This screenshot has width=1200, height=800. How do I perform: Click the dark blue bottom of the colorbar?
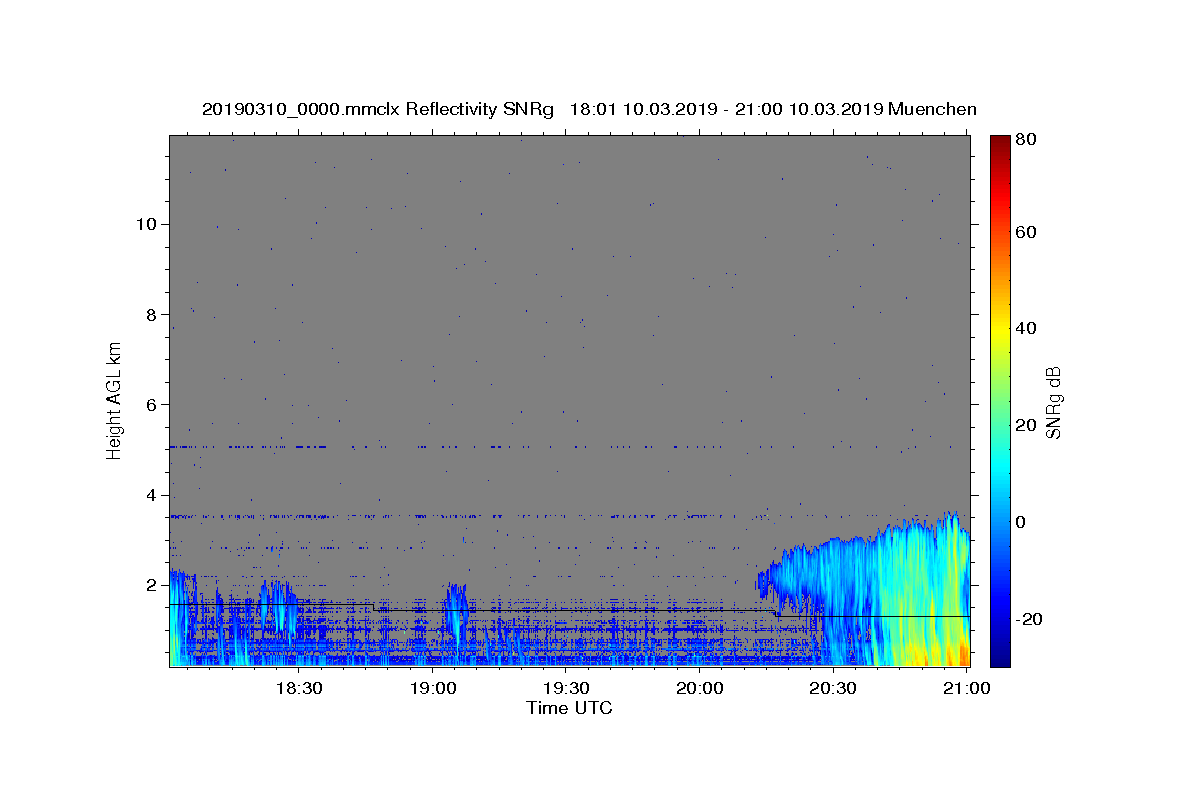(x=1000, y=658)
